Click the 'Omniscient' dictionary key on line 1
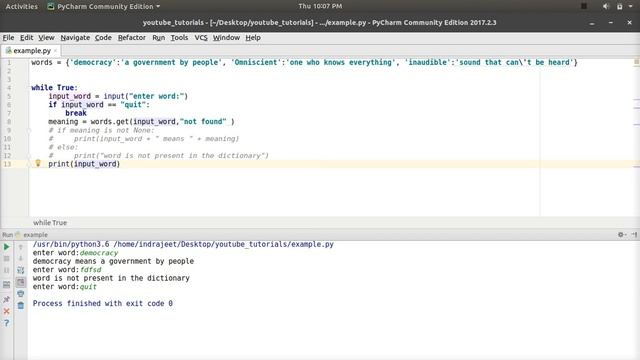Image resolution: width=640 pixels, height=360 pixels. click(x=256, y=62)
